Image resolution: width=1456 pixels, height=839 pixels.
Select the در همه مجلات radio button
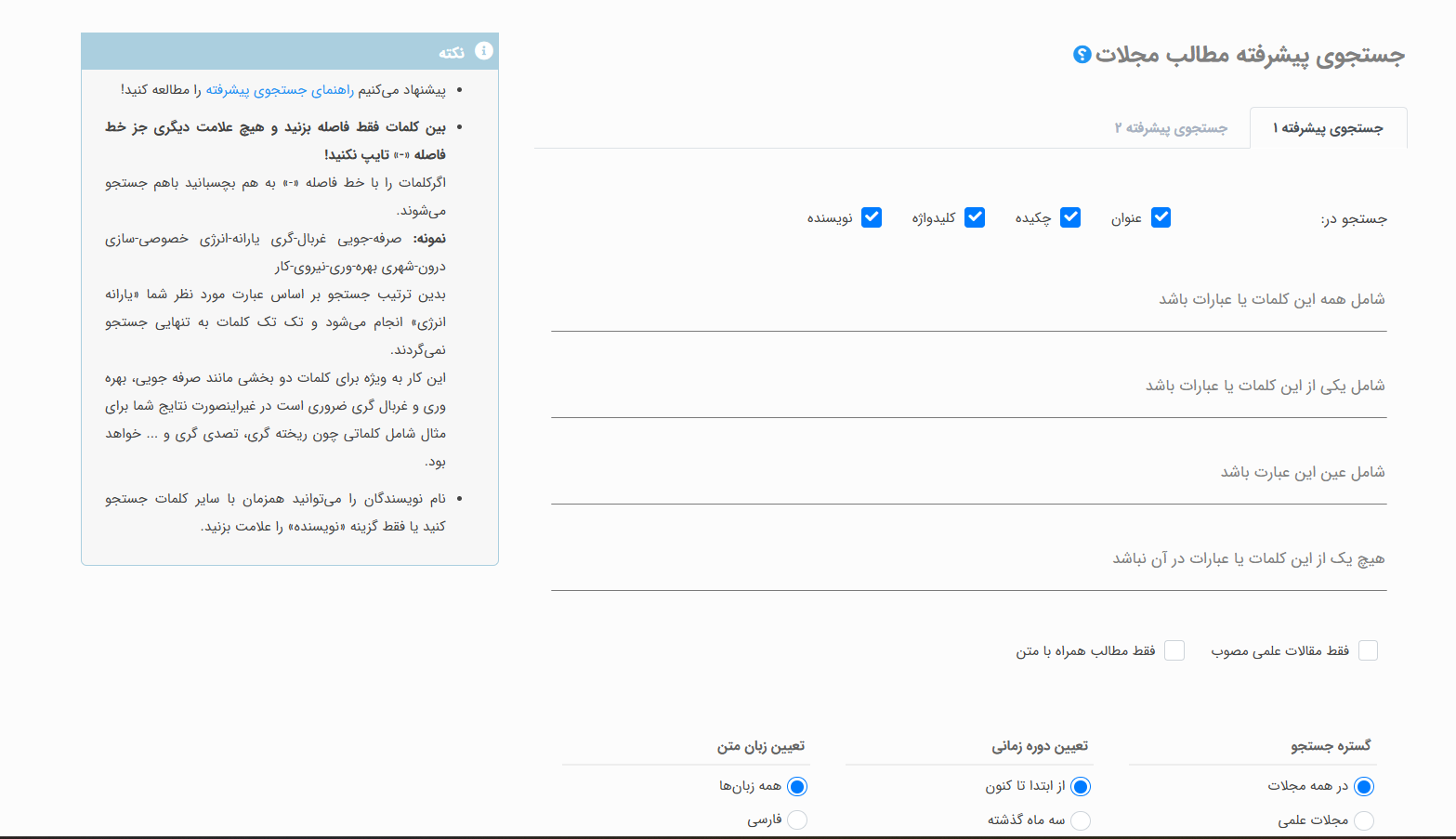tap(1364, 786)
